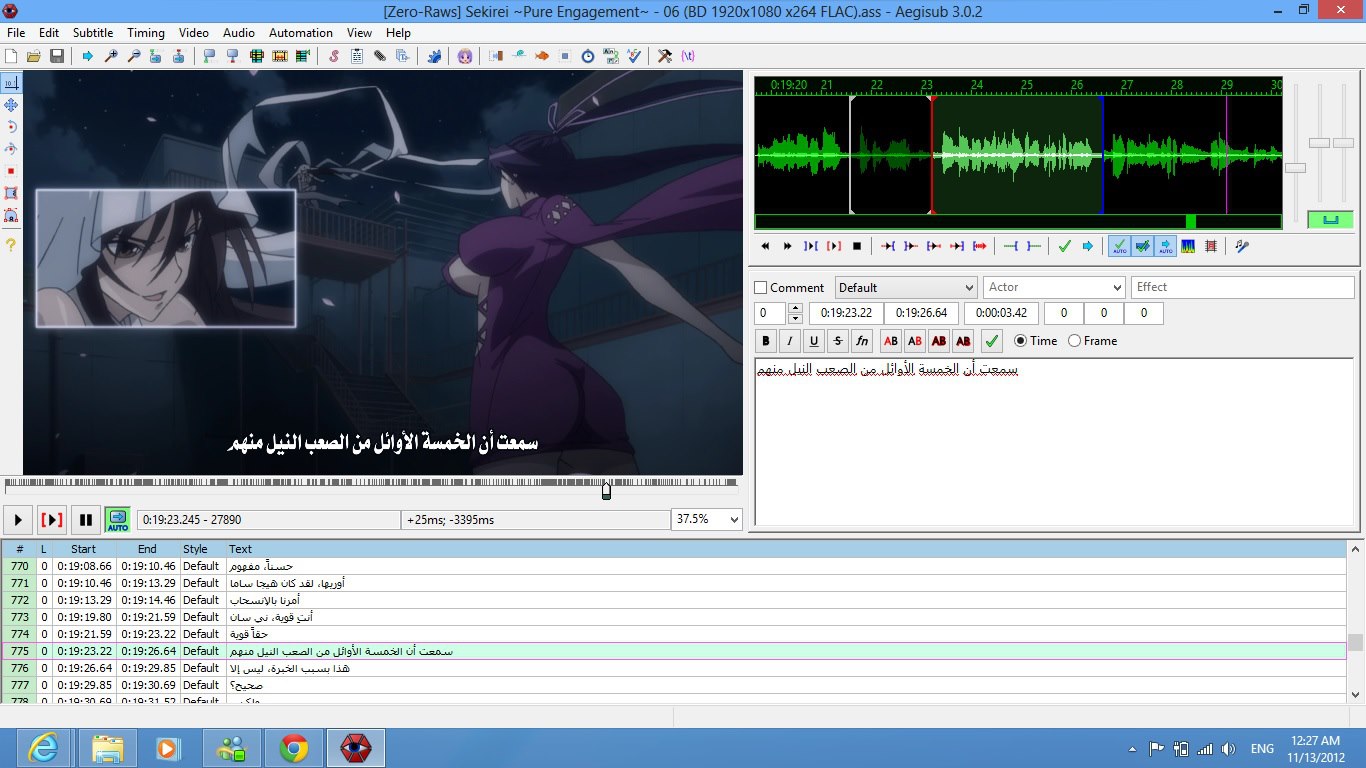Select the drag subtitles visual tool
Viewport: 1366px width, 768px height.
pos(11,105)
